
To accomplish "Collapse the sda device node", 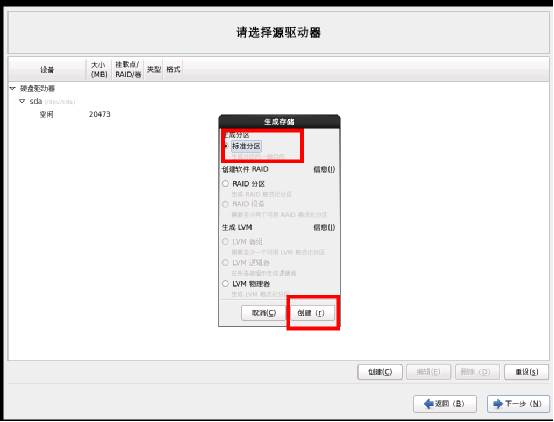I will (x=22, y=101).
